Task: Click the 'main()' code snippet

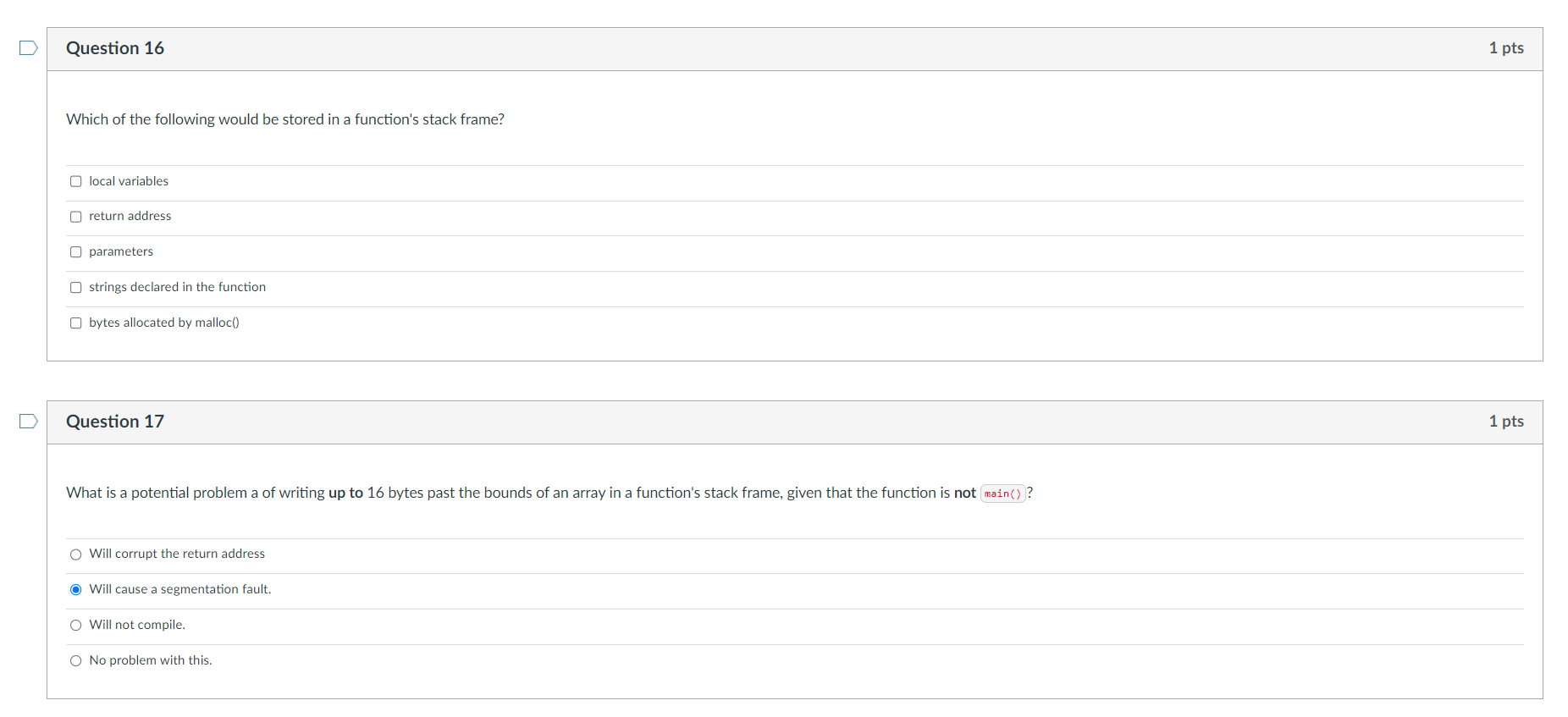Action: (1002, 494)
